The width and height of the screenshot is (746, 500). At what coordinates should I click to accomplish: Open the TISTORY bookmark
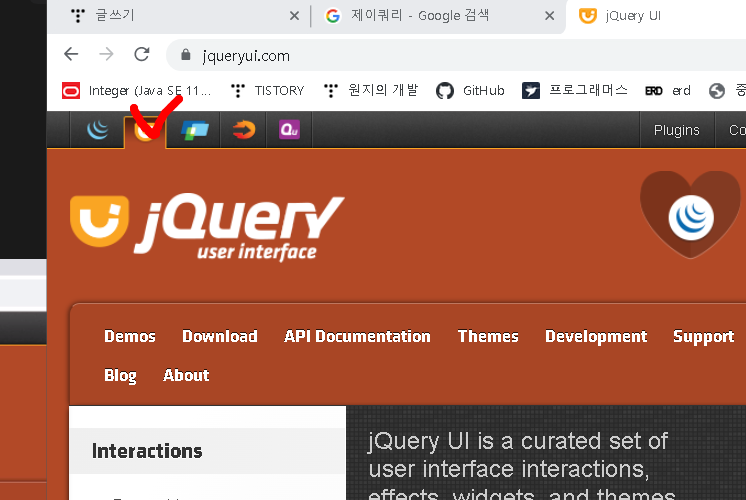coord(267,90)
